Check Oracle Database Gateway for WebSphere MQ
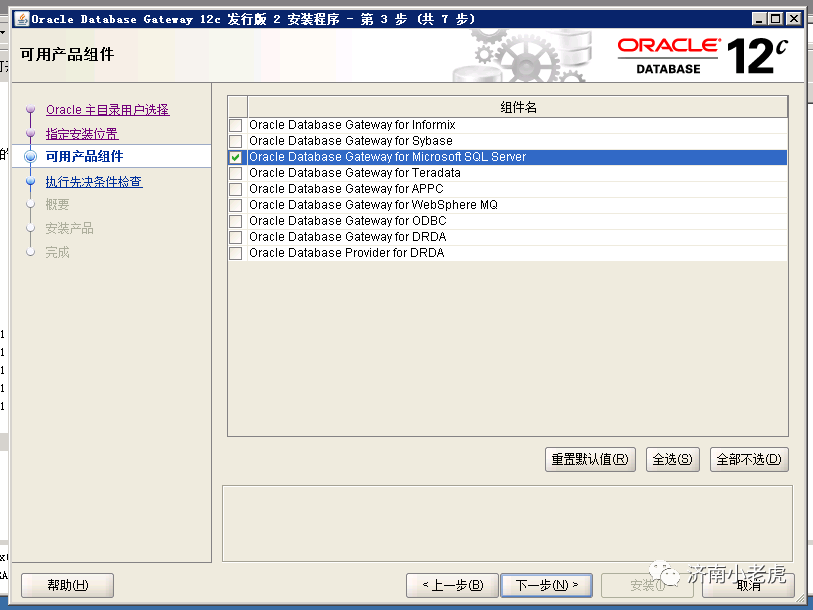The height and width of the screenshot is (610, 813). (x=235, y=205)
